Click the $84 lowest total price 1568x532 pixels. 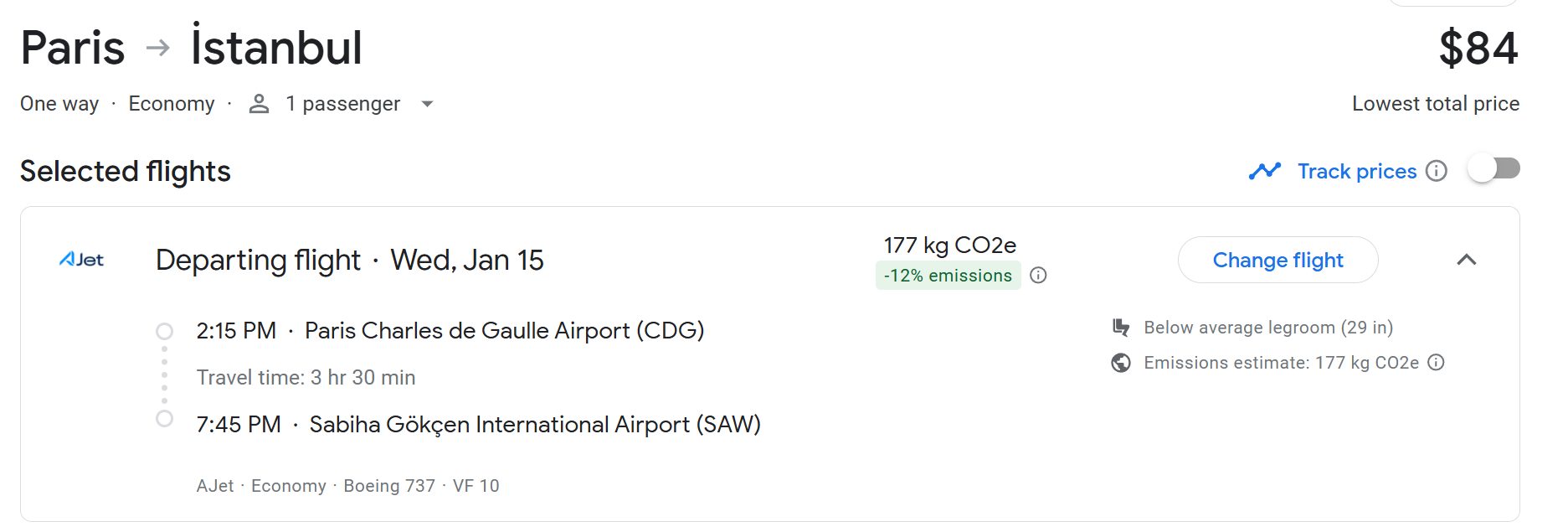pos(1478,48)
